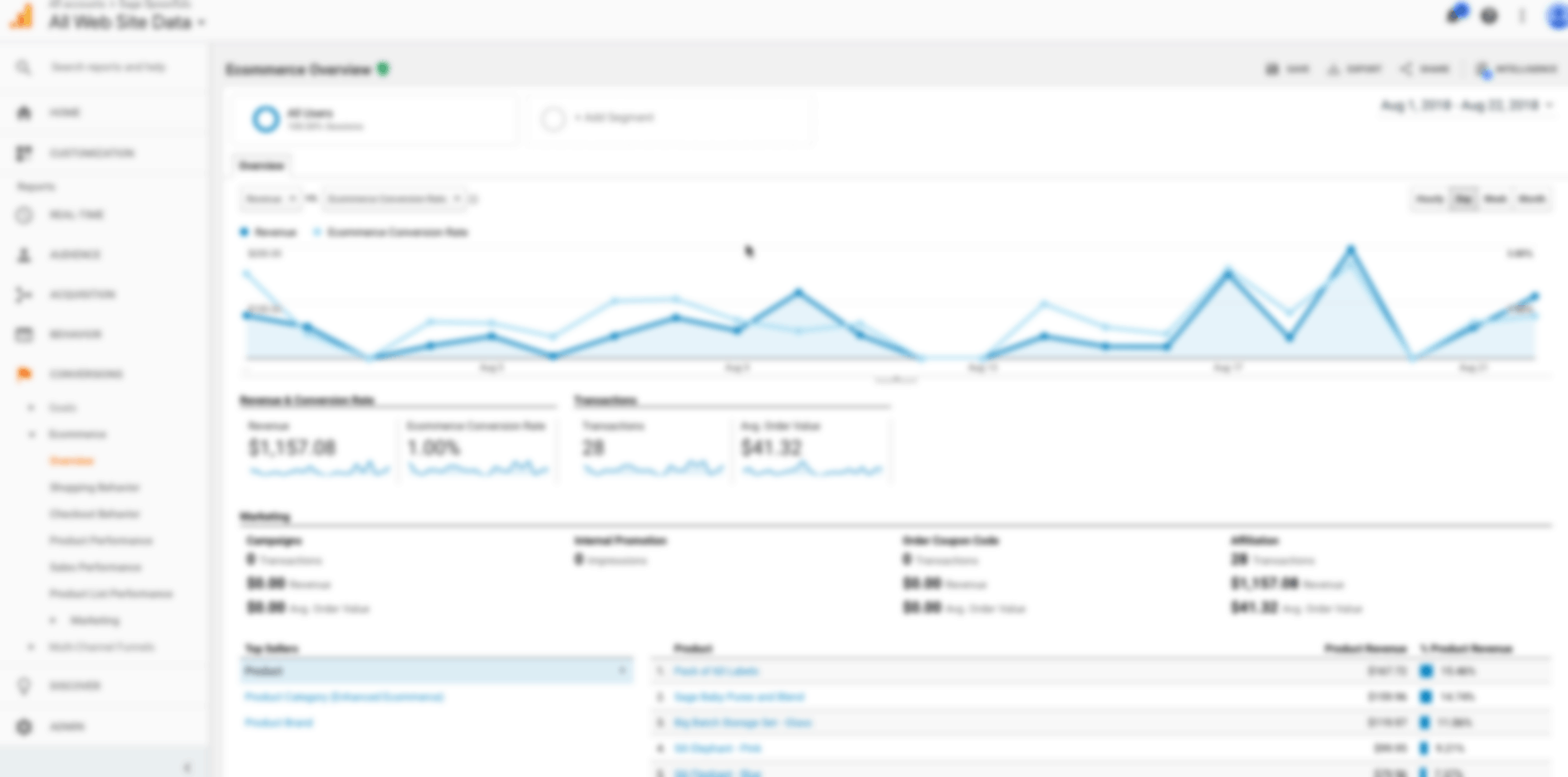Click the Export button

pos(1354,70)
